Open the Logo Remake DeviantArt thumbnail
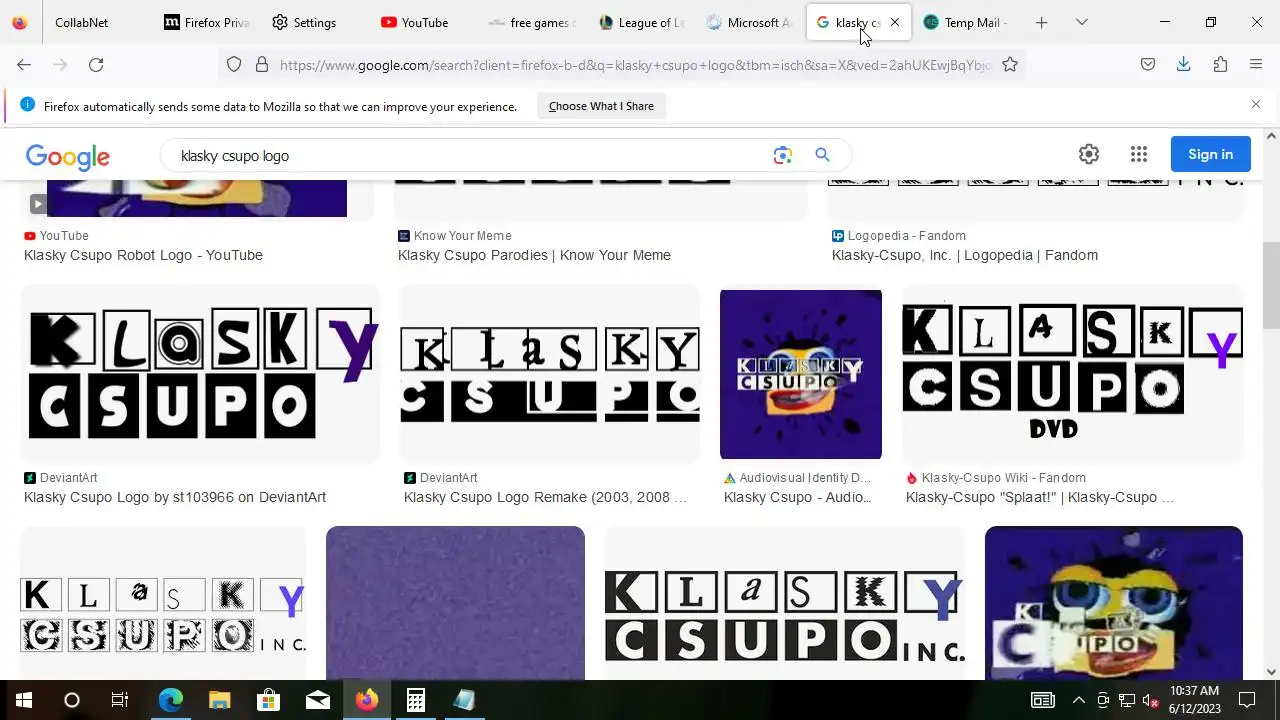 click(x=549, y=374)
